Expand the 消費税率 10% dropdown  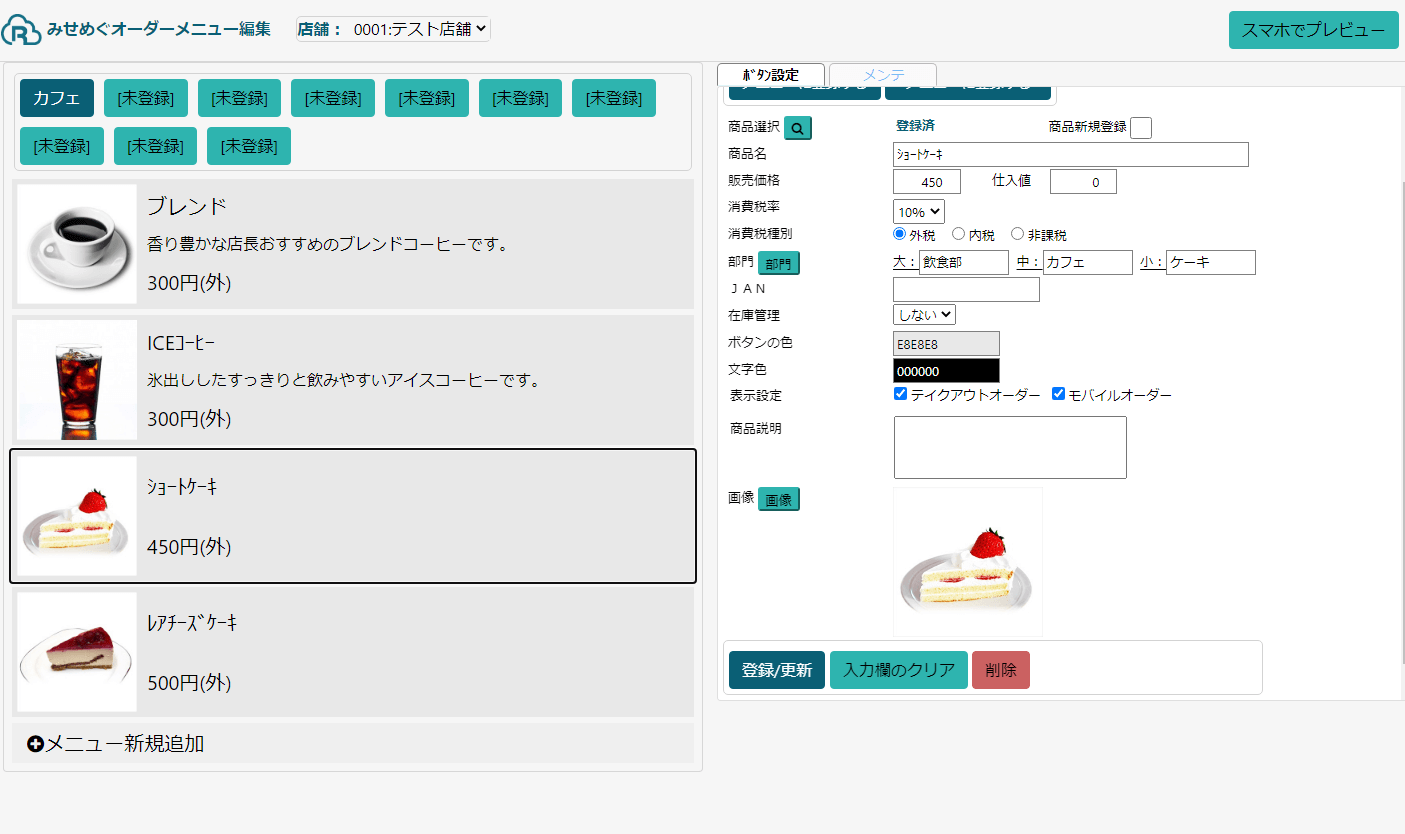click(x=918, y=212)
